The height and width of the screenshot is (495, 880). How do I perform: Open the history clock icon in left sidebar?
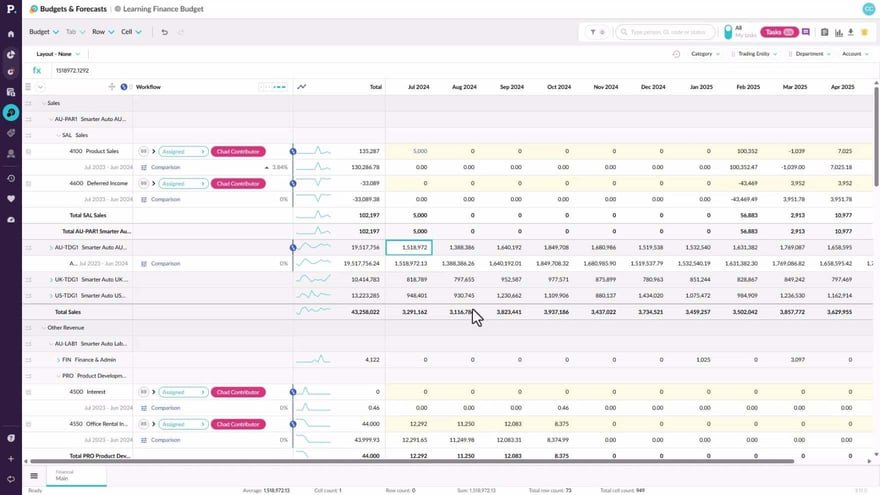tap(11, 178)
